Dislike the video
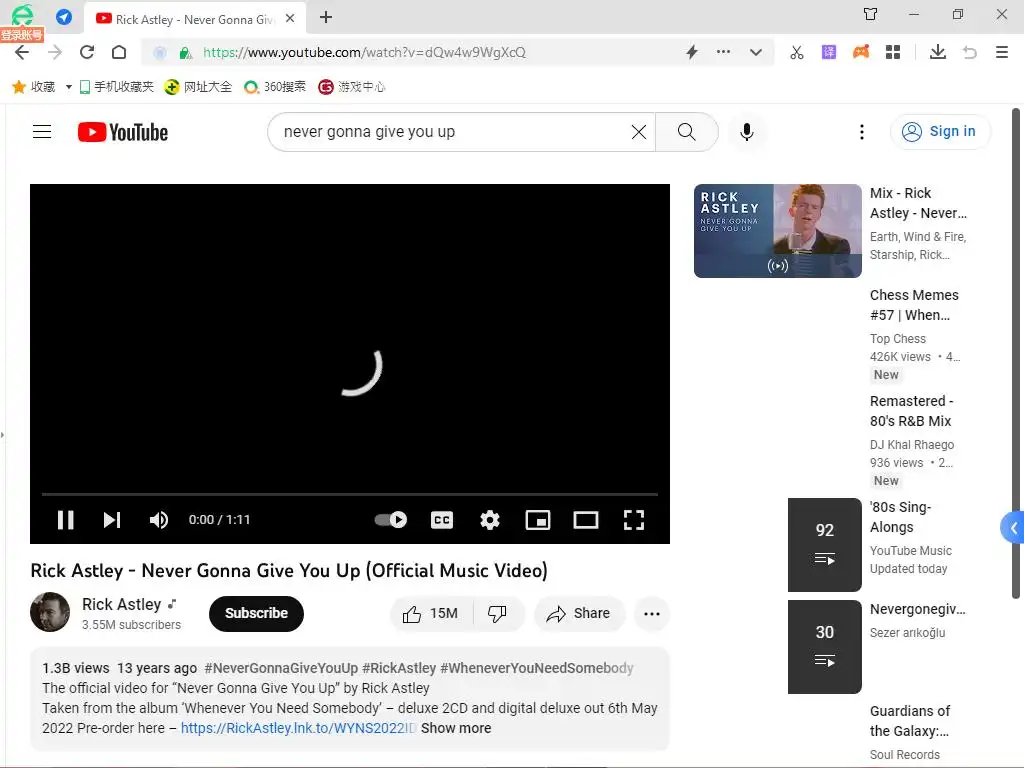1024x768 pixels. [x=498, y=613]
